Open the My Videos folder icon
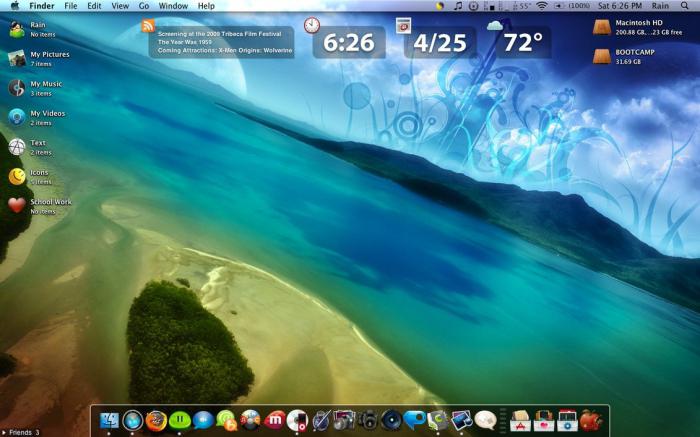Image resolution: width=700 pixels, height=437 pixels. point(17,117)
